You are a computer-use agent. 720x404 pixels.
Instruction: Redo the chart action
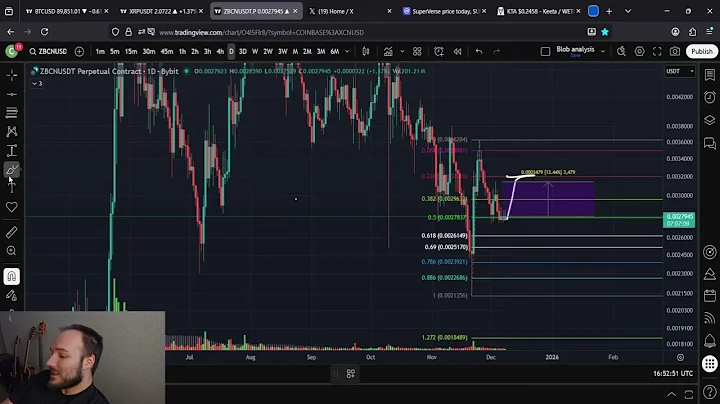496,51
